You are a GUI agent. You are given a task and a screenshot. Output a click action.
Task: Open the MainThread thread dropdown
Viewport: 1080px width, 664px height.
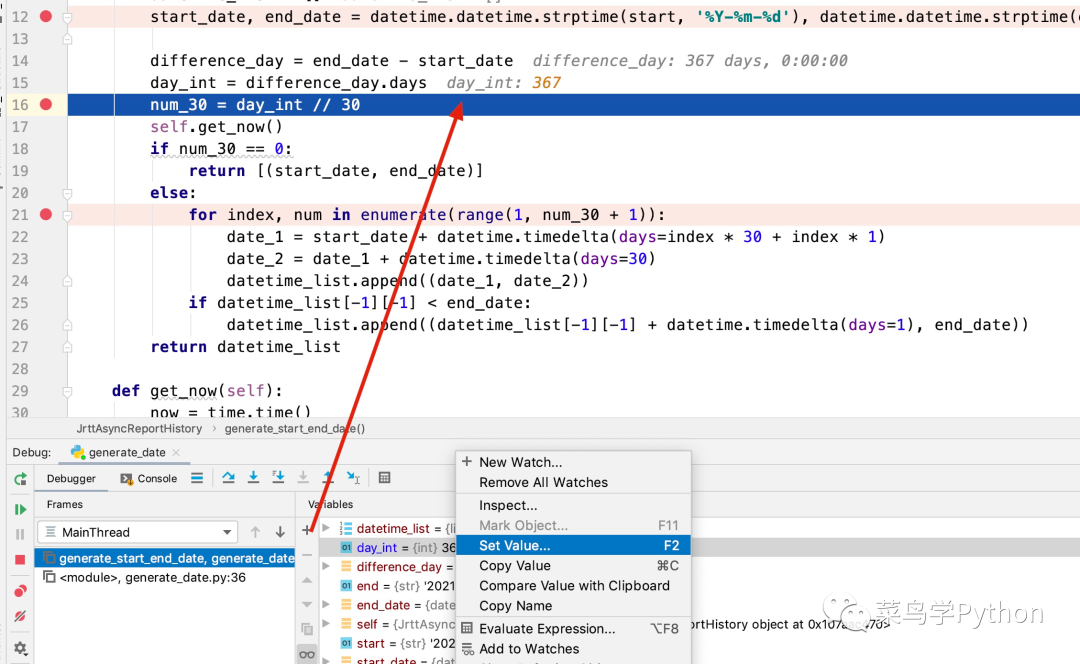click(138, 532)
